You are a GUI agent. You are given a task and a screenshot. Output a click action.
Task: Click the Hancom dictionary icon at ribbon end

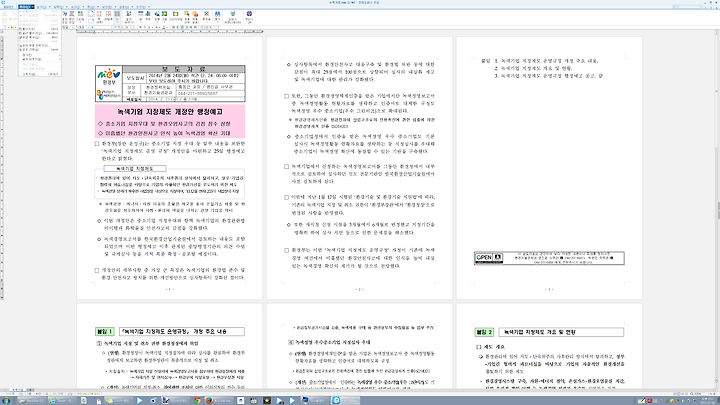pos(249,17)
